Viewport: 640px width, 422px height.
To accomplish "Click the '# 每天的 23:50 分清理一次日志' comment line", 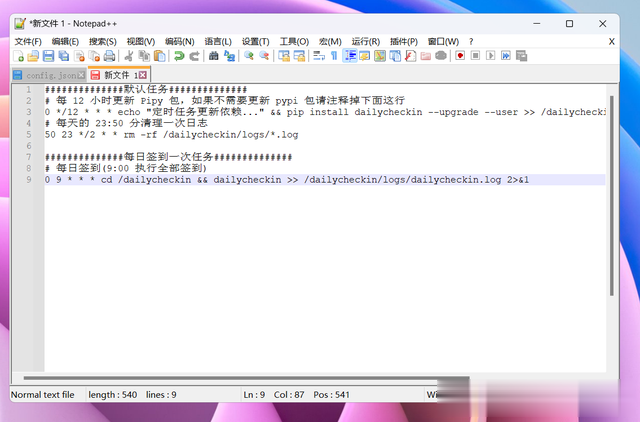I will tap(126, 123).
